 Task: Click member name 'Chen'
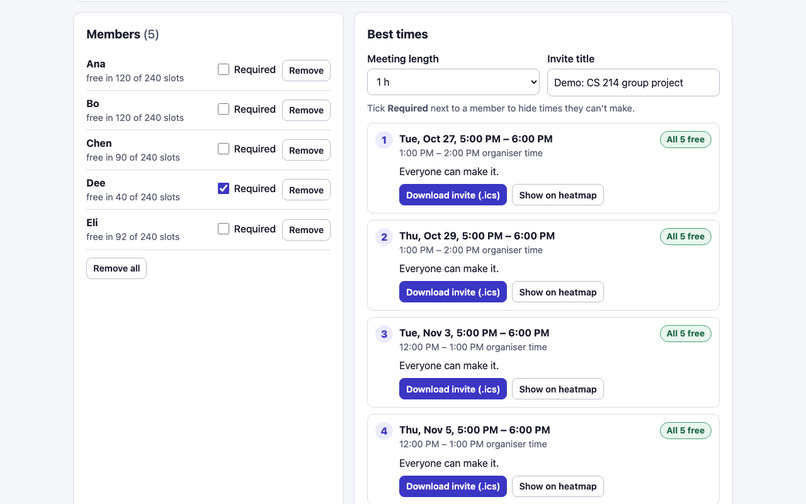[99, 143]
